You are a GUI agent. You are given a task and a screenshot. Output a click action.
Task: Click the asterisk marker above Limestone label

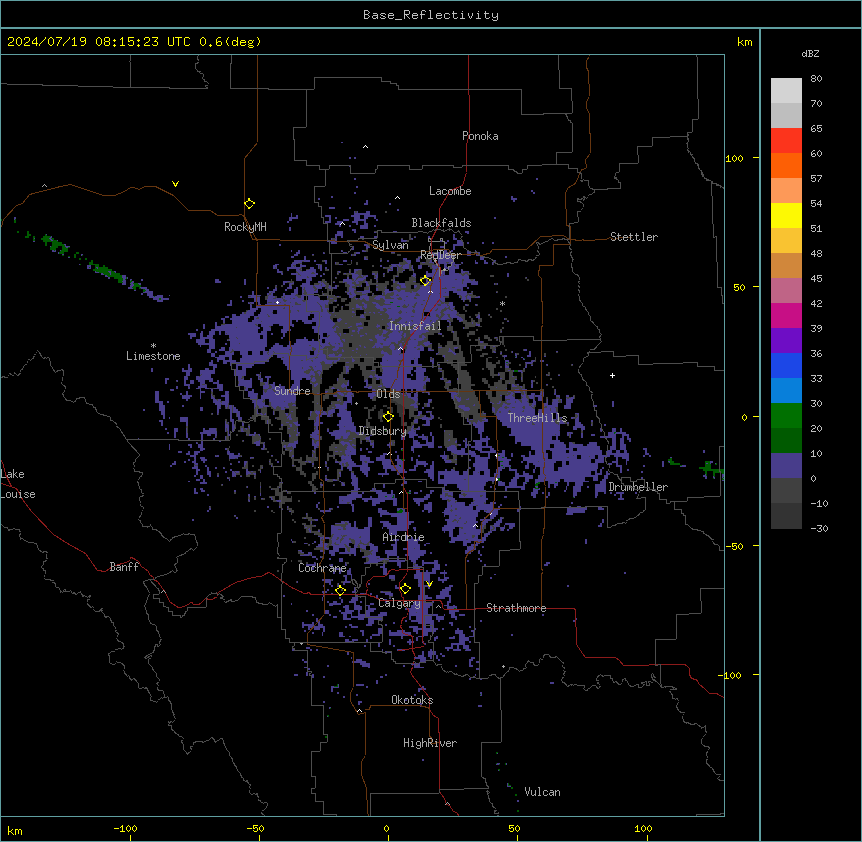(153, 346)
